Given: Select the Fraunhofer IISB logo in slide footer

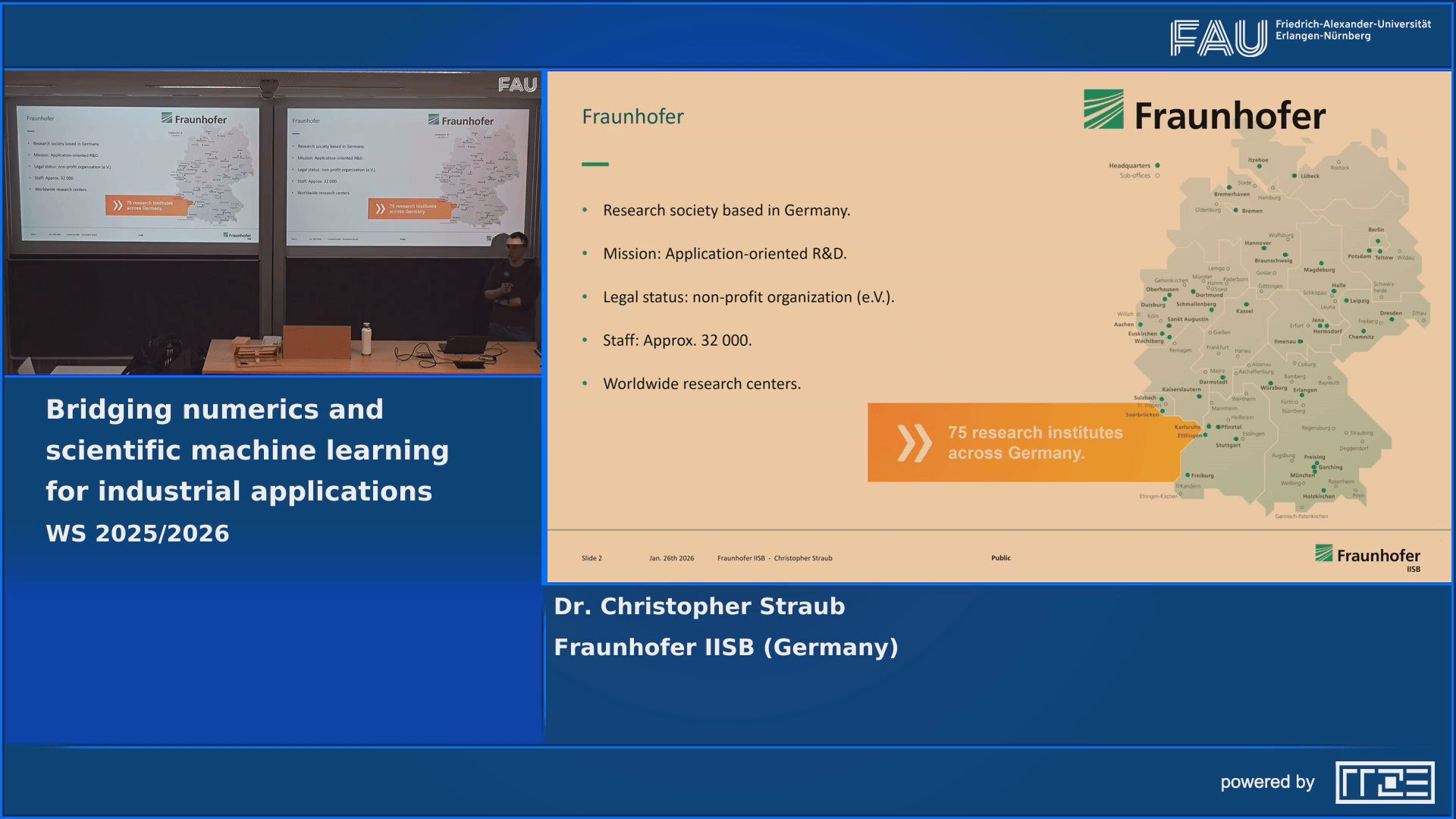Looking at the screenshot, I should (1367, 554).
